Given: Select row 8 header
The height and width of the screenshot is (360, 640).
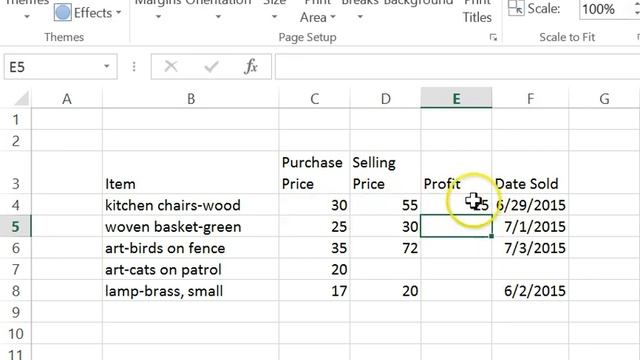Looking at the screenshot, I should point(16,291).
